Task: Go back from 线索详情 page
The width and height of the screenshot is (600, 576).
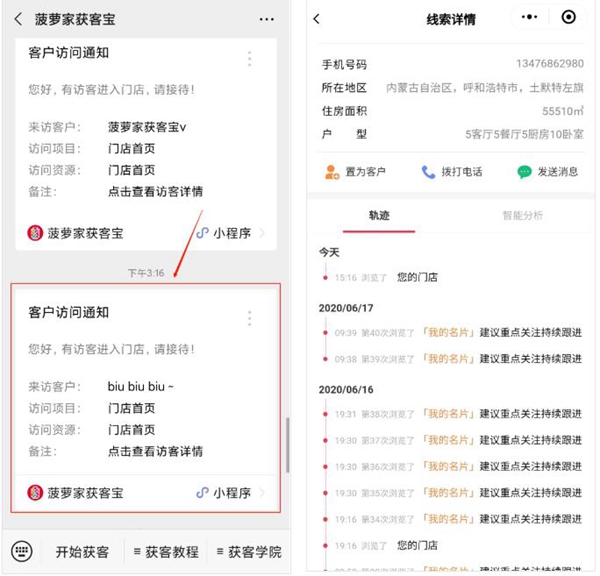Action: 316,19
